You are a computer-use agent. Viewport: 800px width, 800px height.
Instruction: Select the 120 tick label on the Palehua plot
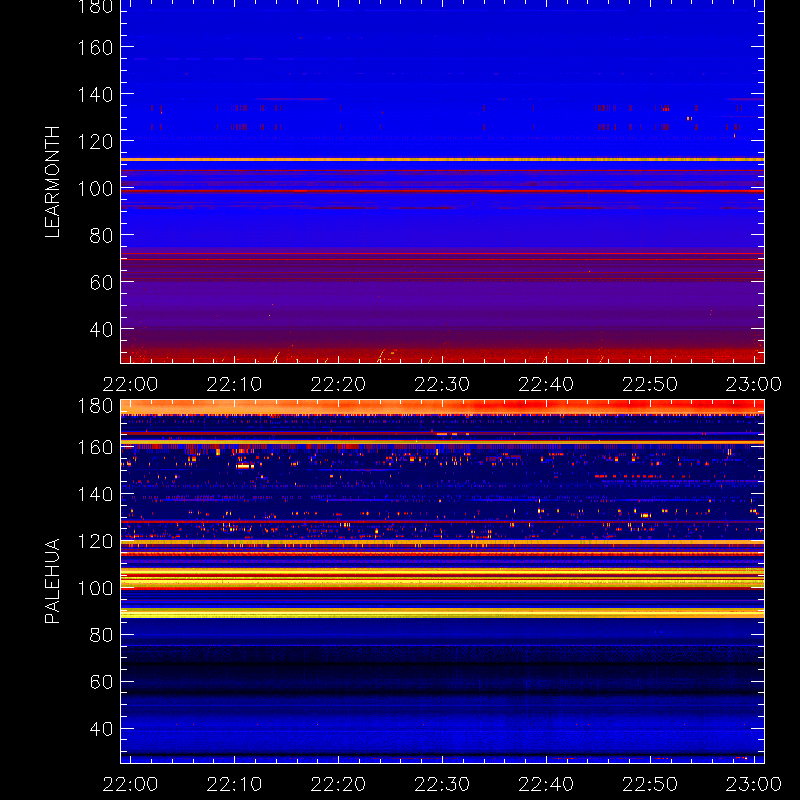(x=95, y=541)
